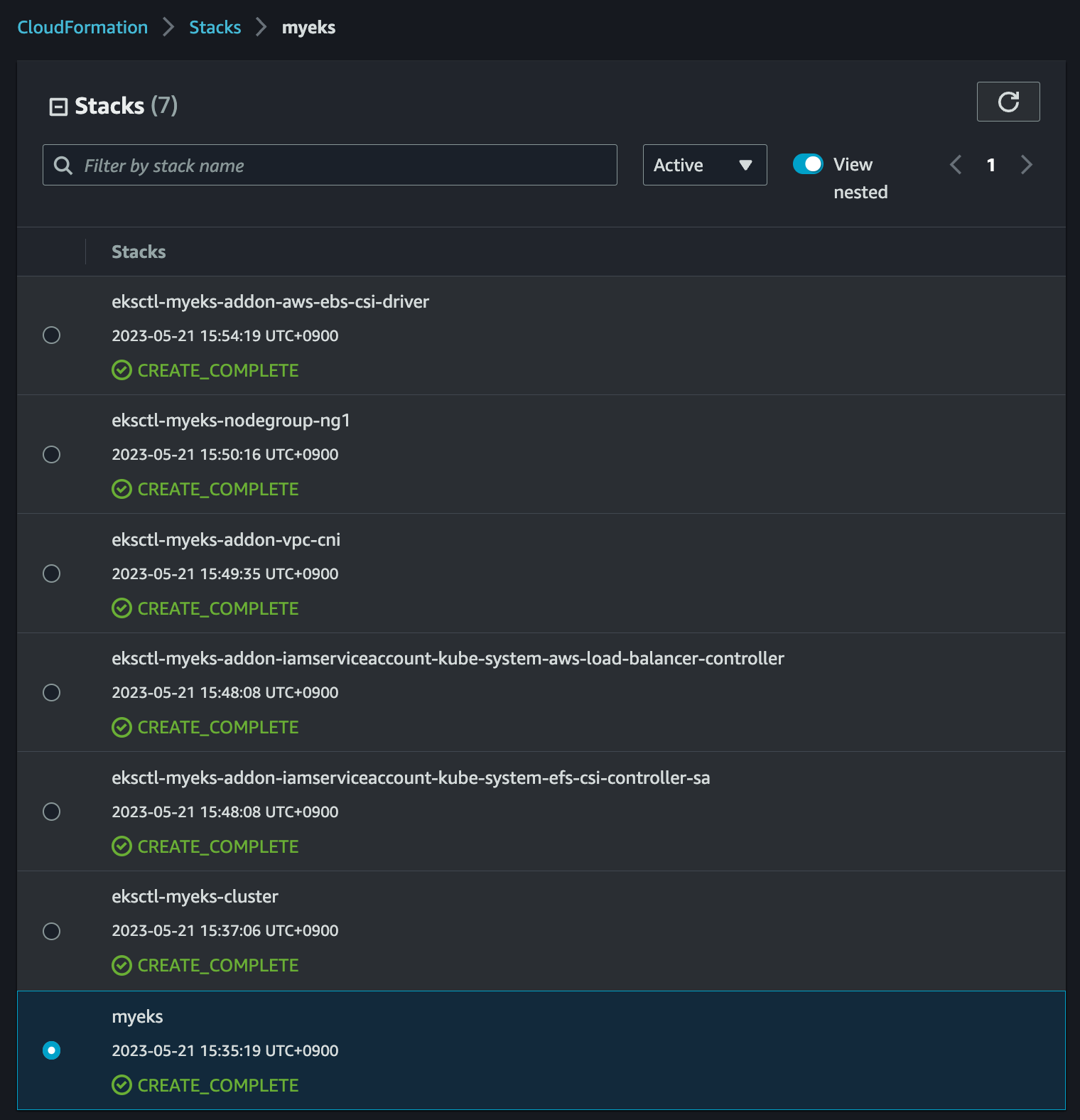The image size is (1080, 1120).
Task: Click CREATE_COMPLETE check icon for vpc-cni stack
Action: click(x=121, y=608)
